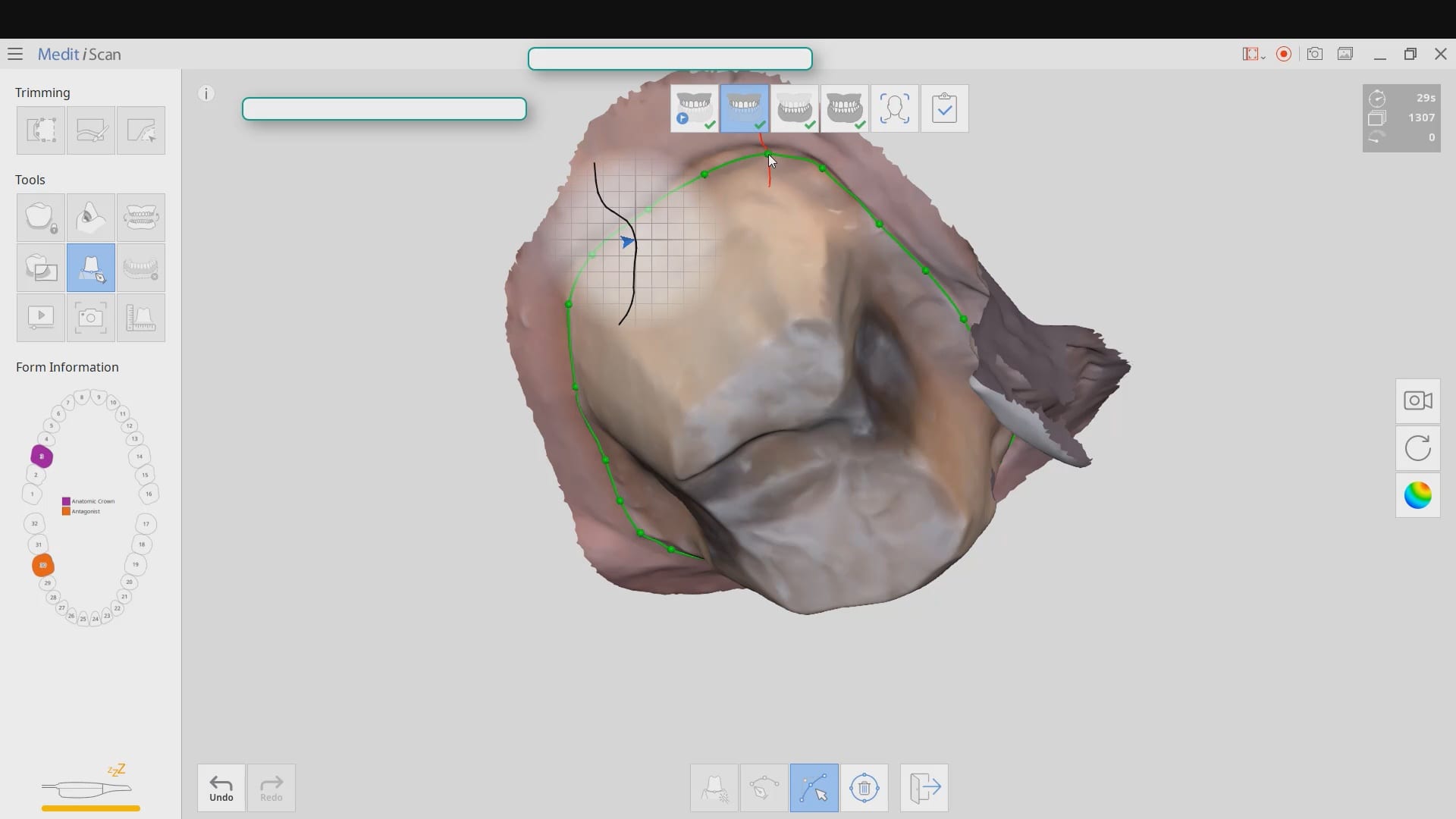Open the occlusion alignment tool

pos(141,218)
